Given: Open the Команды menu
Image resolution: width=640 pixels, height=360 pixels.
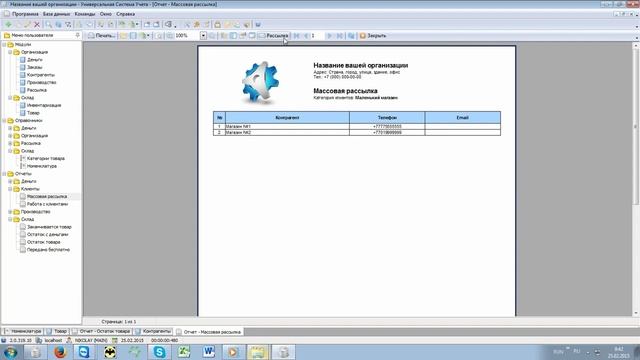Looking at the screenshot, I should (x=85, y=14).
